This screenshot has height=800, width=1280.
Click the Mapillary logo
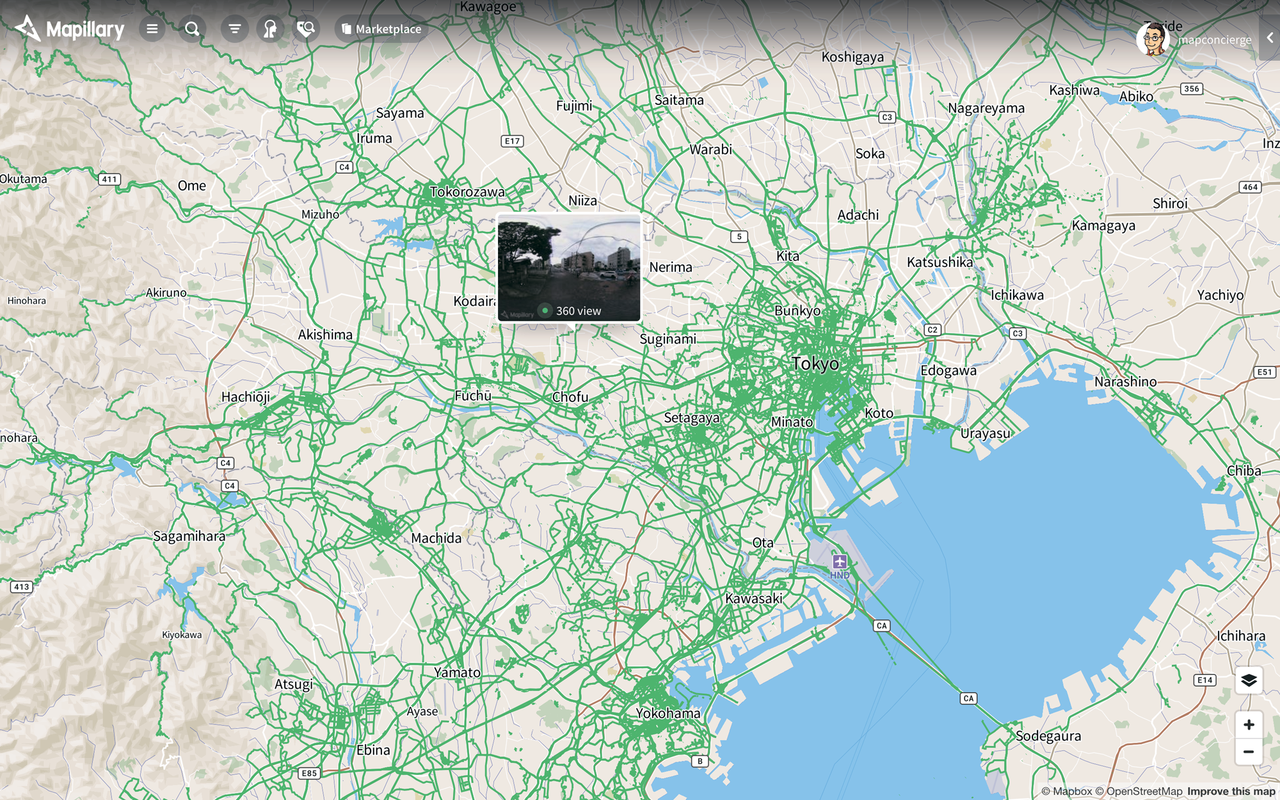[x=69, y=29]
